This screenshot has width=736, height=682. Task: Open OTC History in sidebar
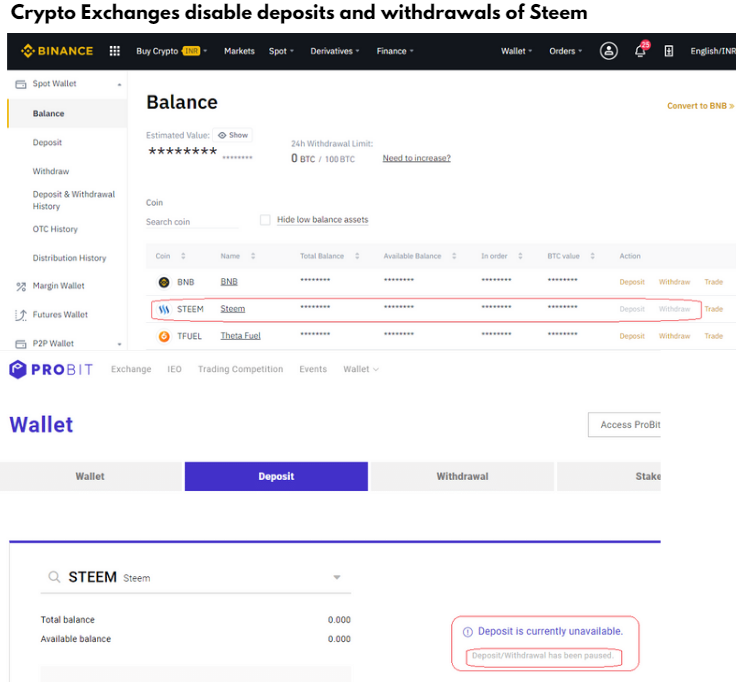pyautogui.click(x=55, y=229)
